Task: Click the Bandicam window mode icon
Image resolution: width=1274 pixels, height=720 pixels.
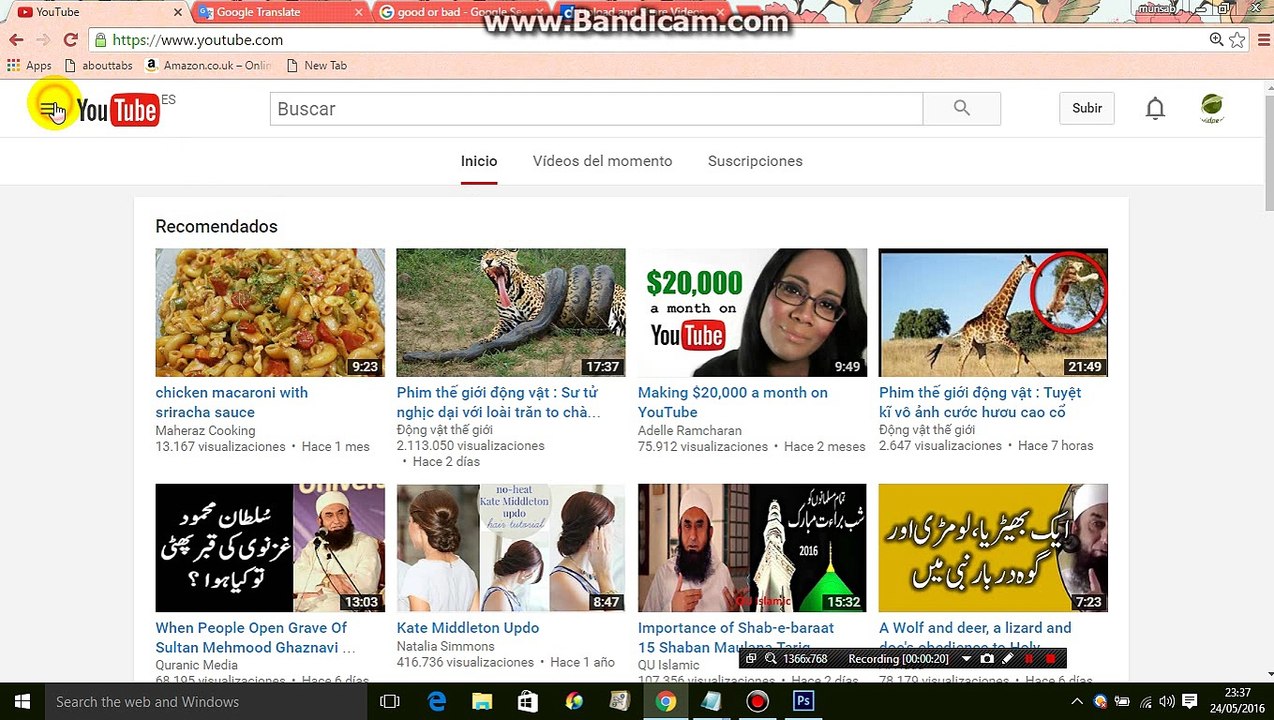Action: pyautogui.click(x=751, y=659)
